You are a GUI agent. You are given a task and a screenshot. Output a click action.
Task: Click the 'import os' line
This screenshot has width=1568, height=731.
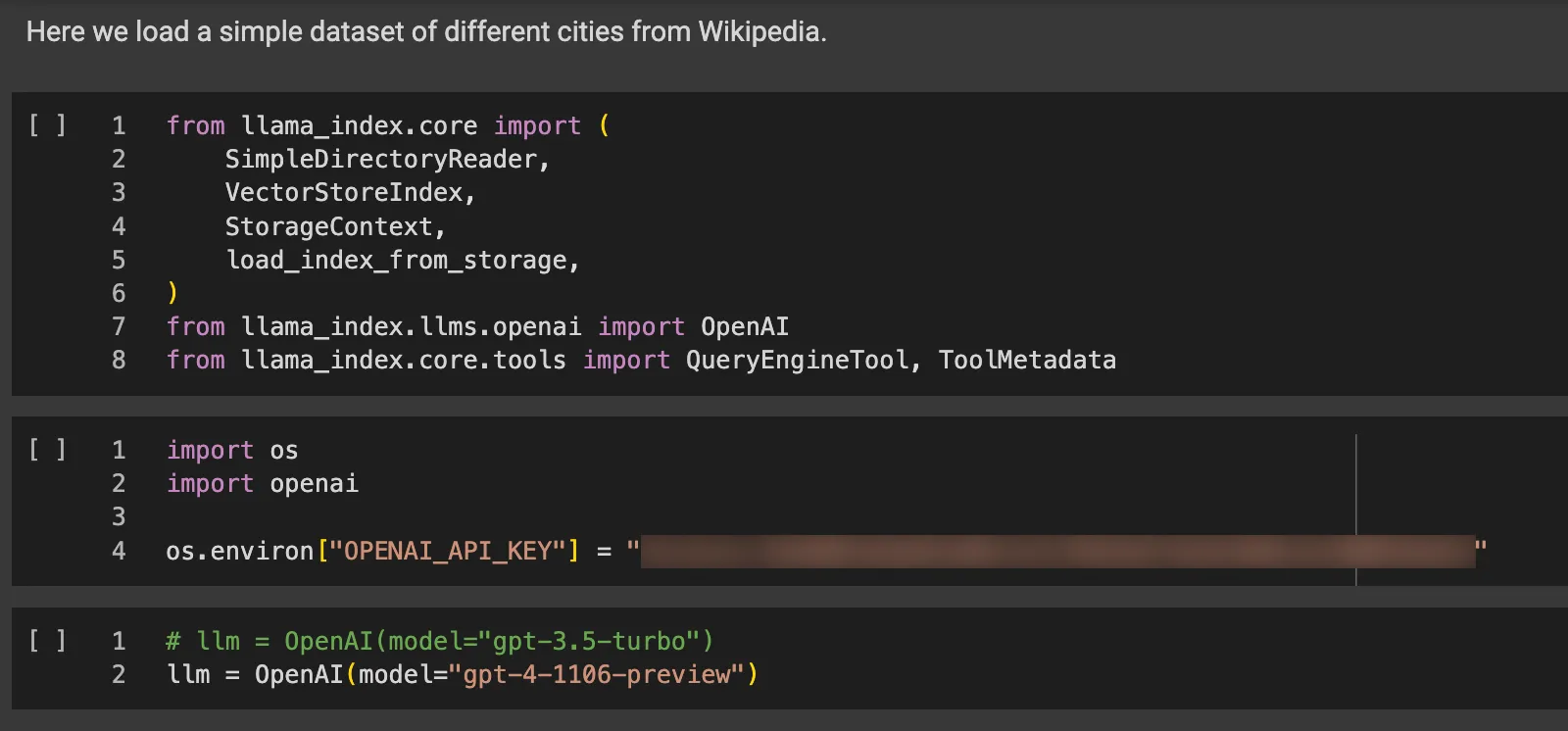(x=232, y=451)
